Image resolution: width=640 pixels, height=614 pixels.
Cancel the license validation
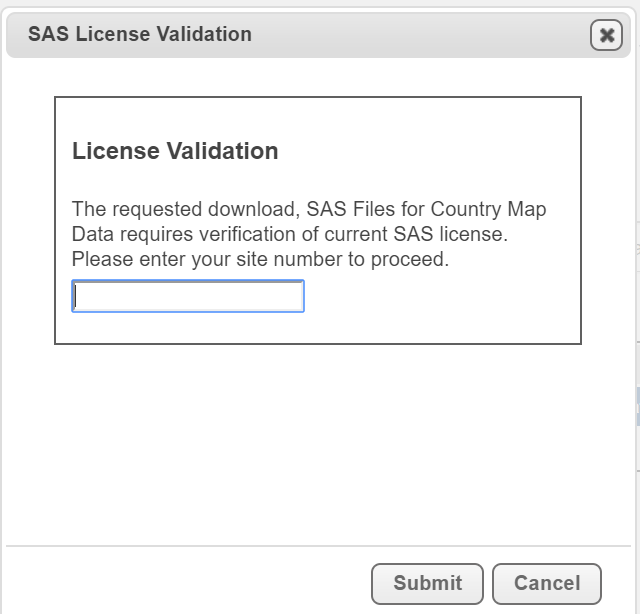coord(547,583)
